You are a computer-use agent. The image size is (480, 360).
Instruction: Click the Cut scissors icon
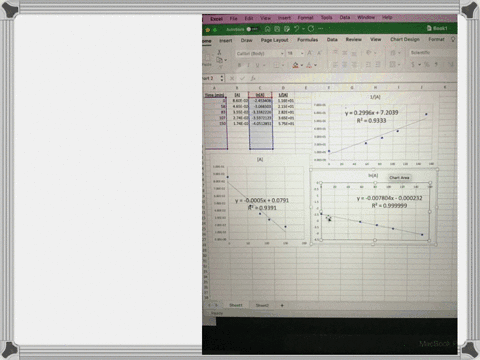coord(219,52)
